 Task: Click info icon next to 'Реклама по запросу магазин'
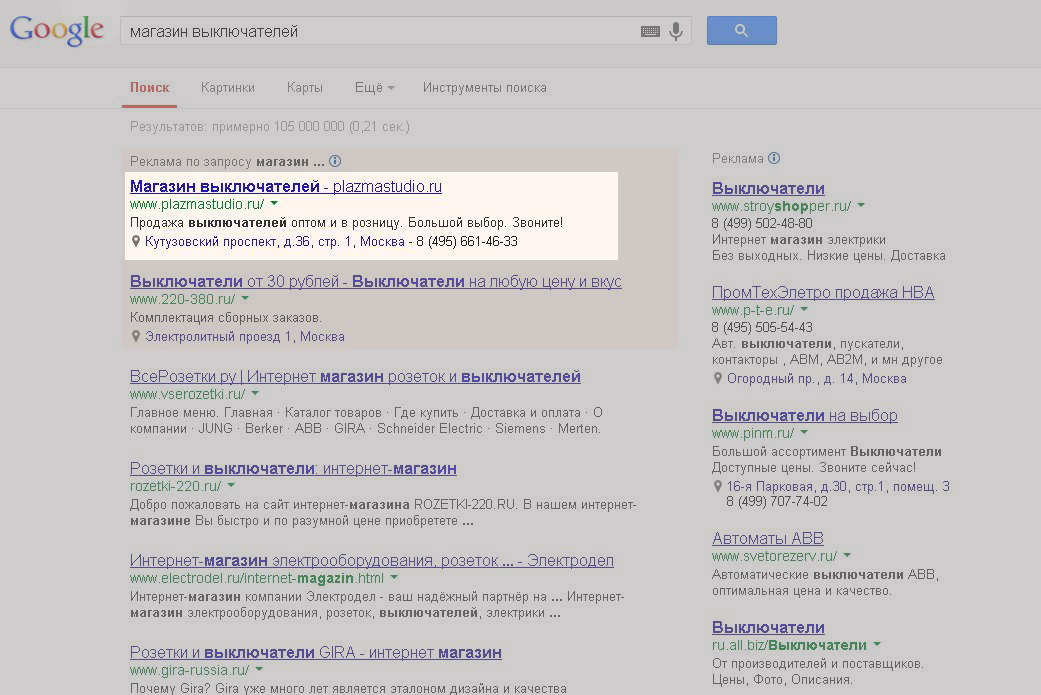pos(335,161)
